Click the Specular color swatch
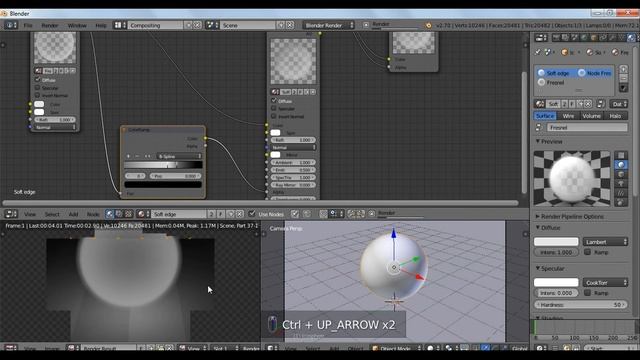 (x=556, y=282)
